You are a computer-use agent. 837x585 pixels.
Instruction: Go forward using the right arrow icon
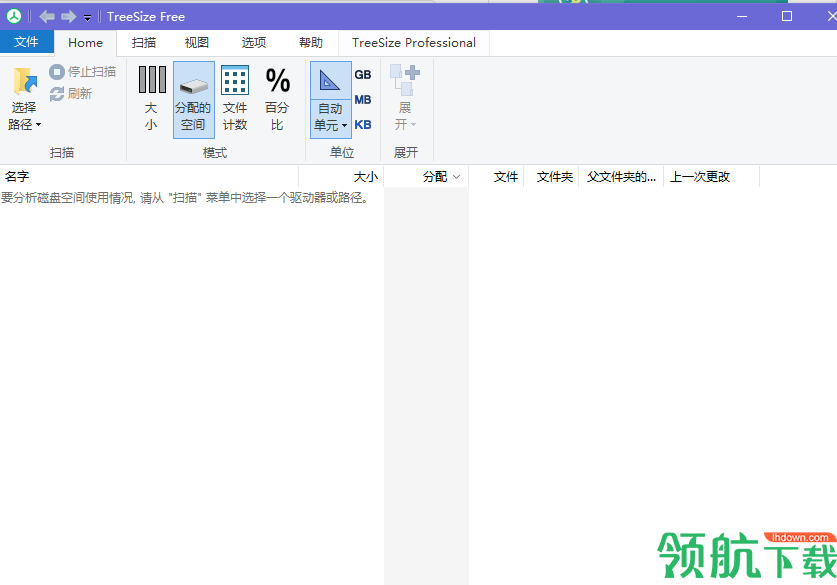click(x=69, y=17)
